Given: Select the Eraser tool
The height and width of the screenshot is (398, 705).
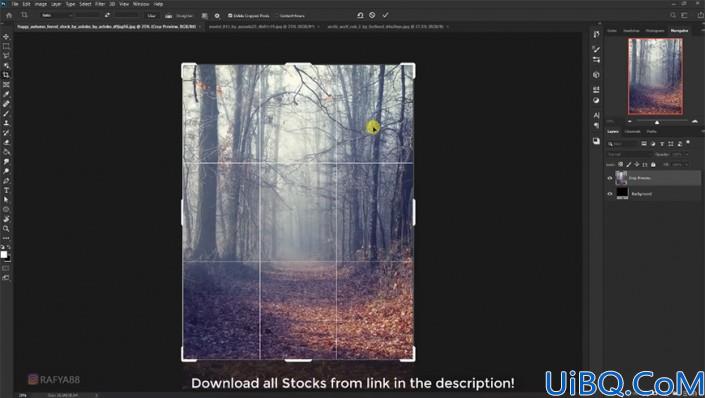Looking at the screenshot, I should pyautogui.click(x=6, y=142).
